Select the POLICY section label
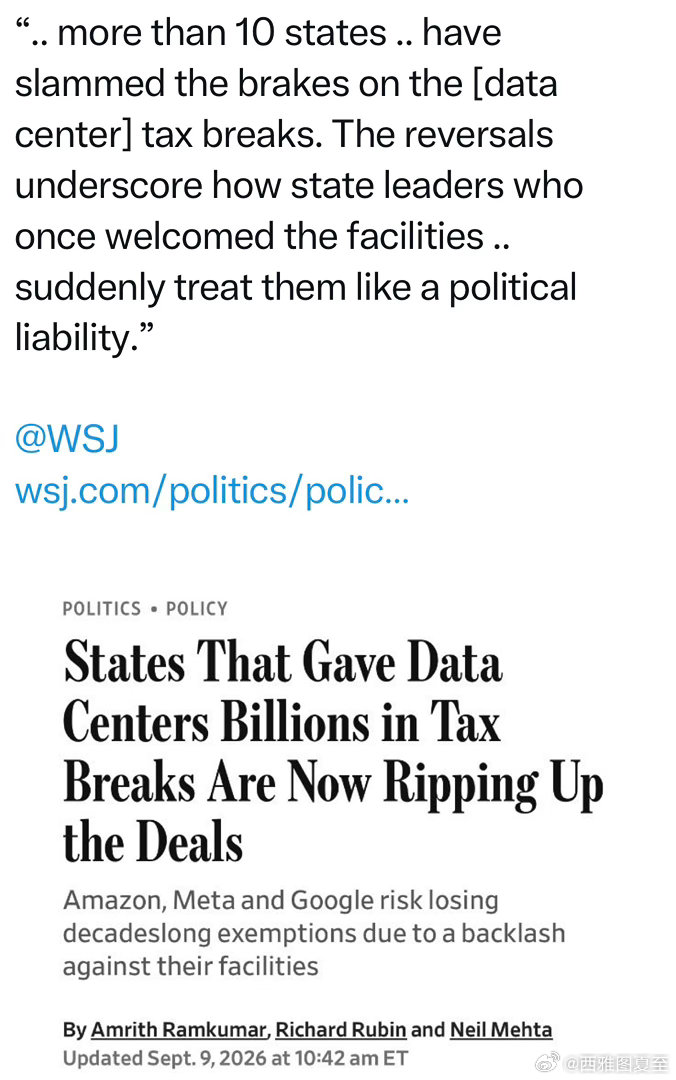Image resolution: width=676 pixels, height=1080 pixels. pos(196,609)
